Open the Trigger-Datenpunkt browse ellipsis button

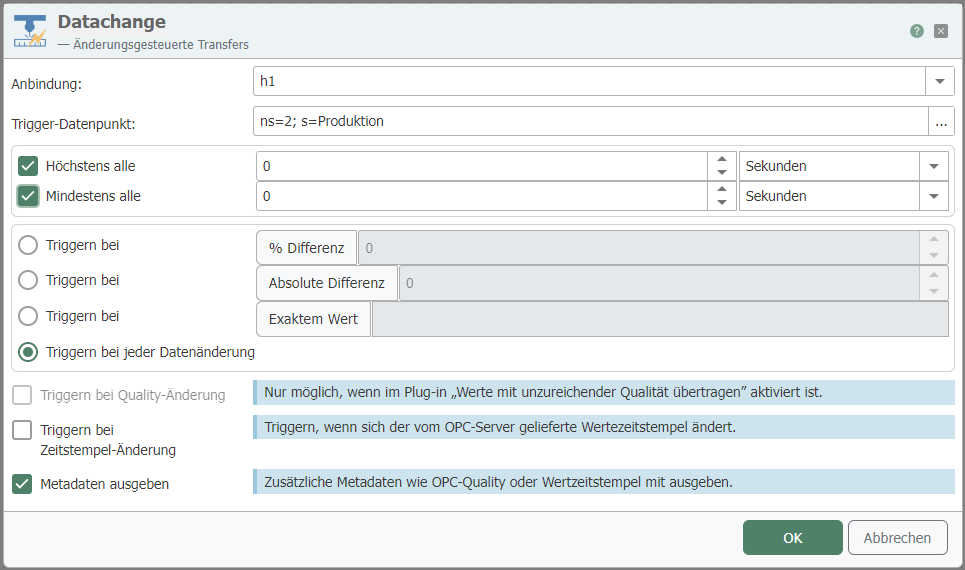pyautogui.click(x=941, y=122)
